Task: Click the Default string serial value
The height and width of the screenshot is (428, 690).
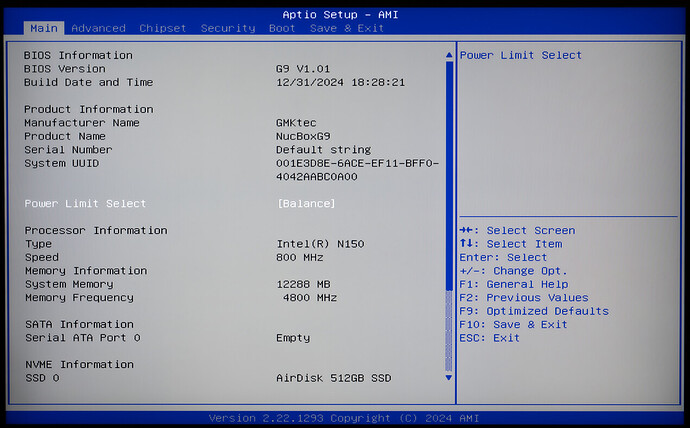Action: (x=323, y=150)
